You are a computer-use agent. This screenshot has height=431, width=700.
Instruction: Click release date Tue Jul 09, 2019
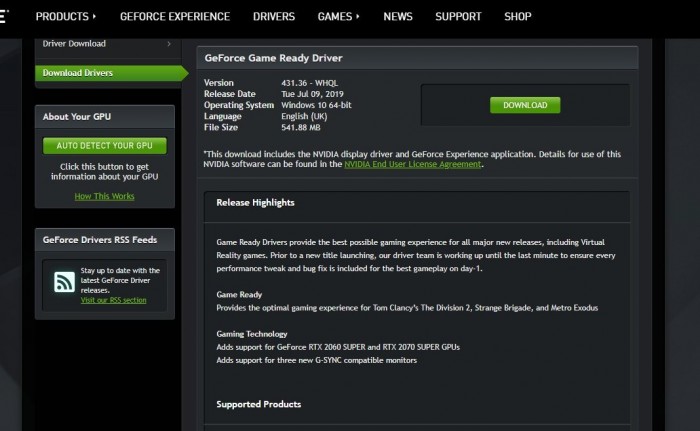[x=312, y=94]
